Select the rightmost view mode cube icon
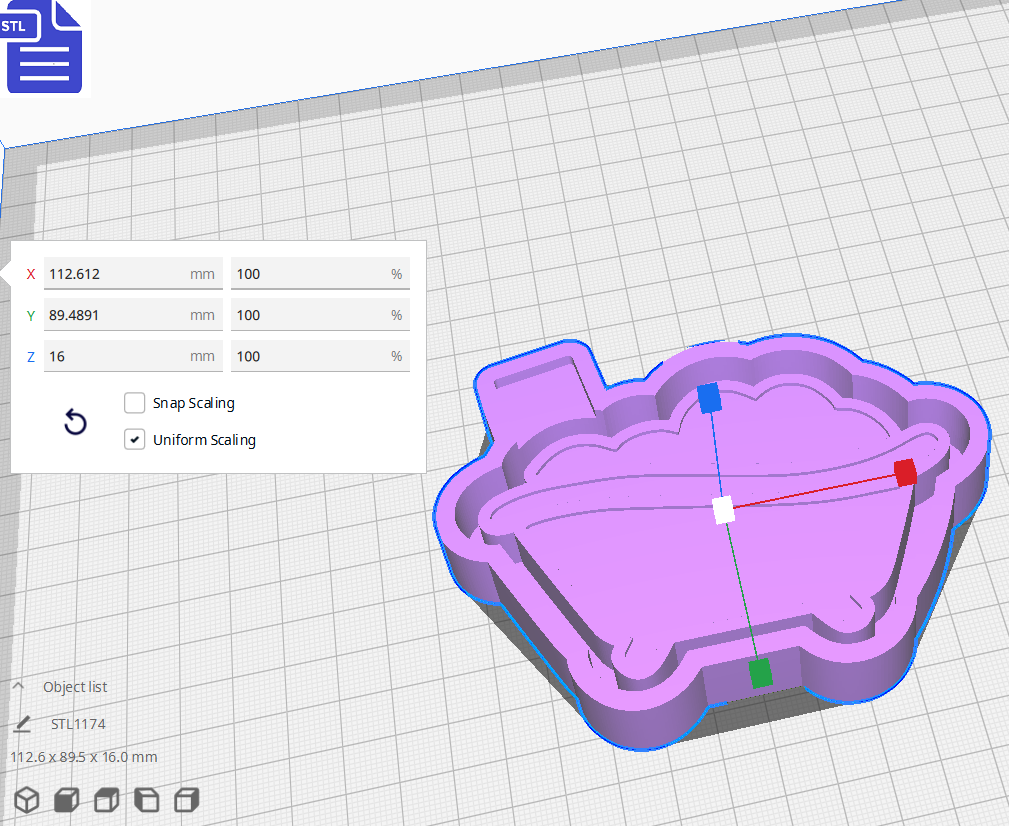 (x=187, y=800)
